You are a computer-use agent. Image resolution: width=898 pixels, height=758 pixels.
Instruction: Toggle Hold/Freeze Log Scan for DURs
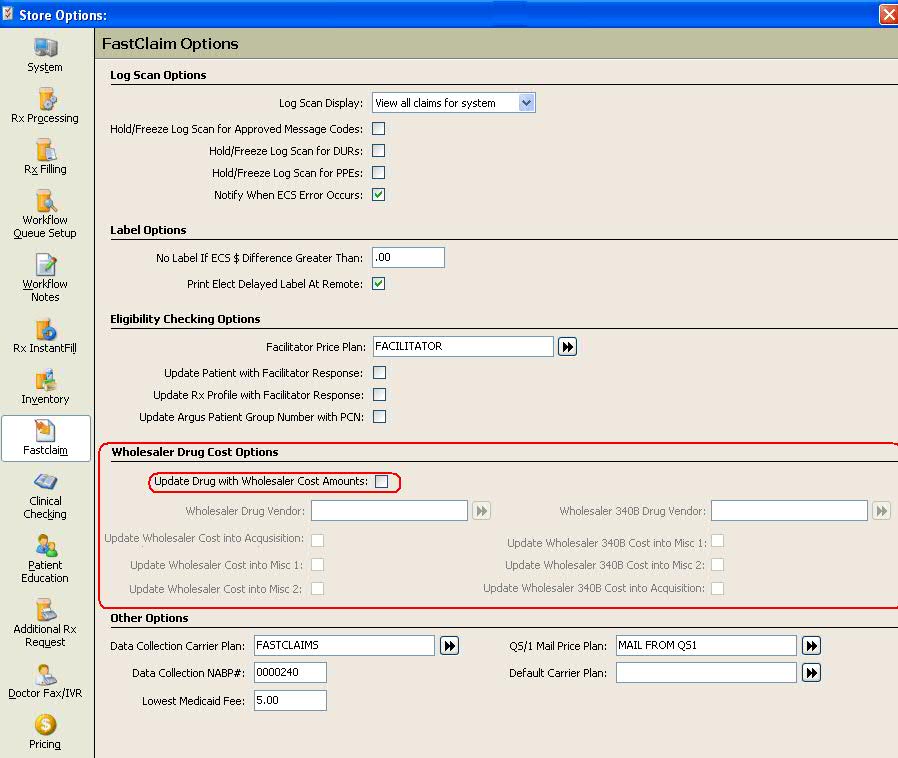pyautogui.click(x=379, y=151)
